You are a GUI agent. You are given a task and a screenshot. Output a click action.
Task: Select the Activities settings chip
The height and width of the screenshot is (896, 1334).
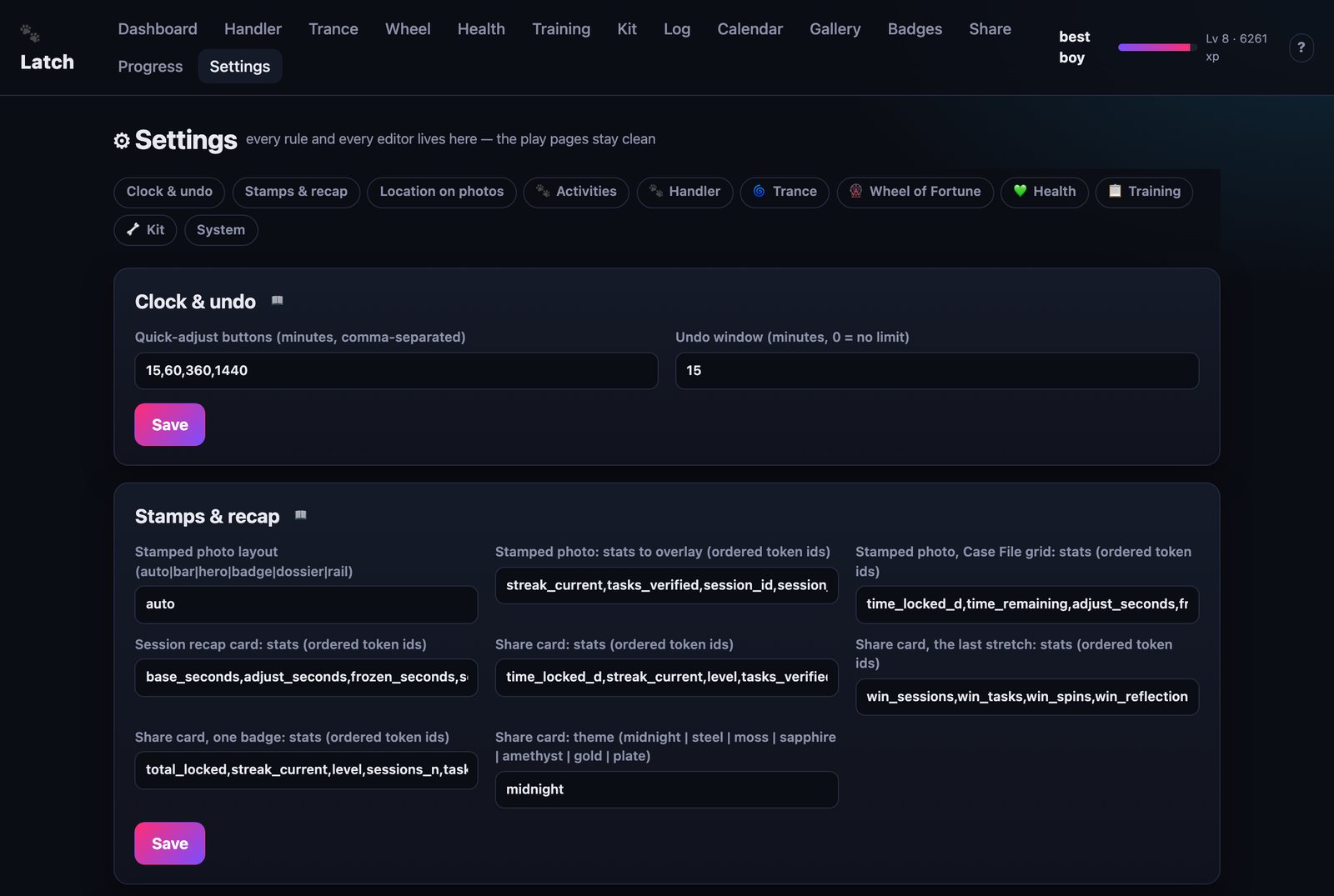click(576, 192)
